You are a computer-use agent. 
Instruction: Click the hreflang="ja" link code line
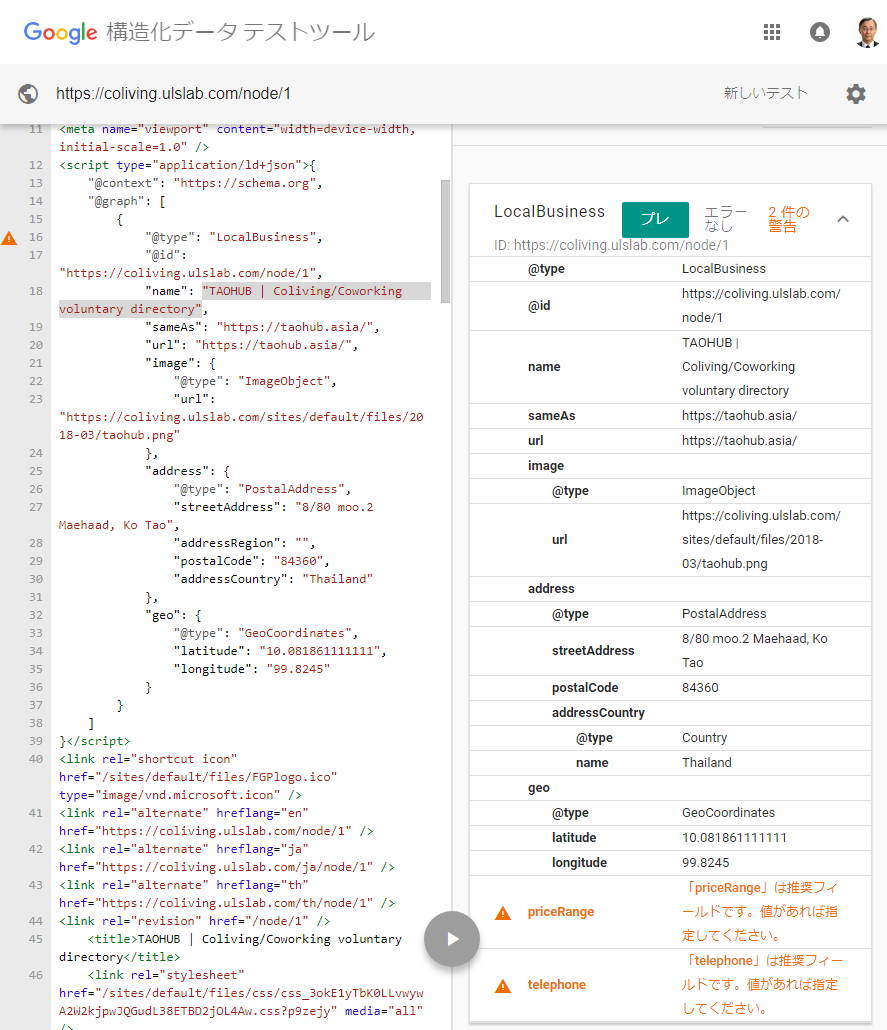pos(227,858)
